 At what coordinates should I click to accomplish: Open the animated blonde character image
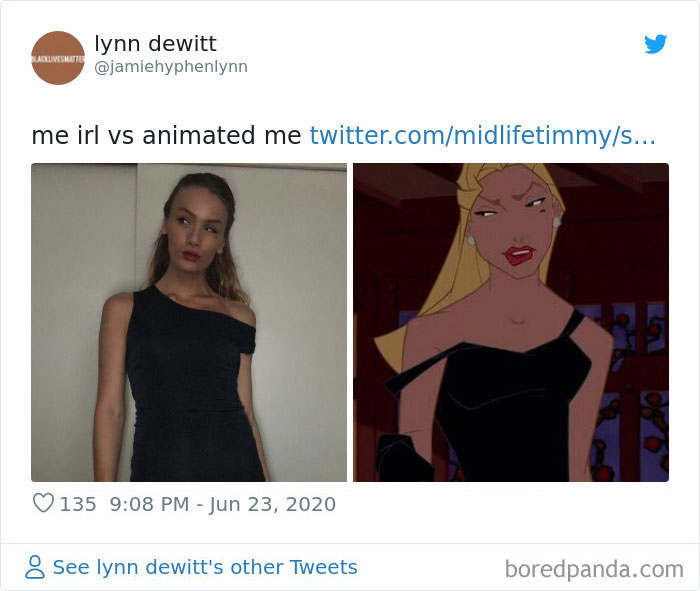511,322
